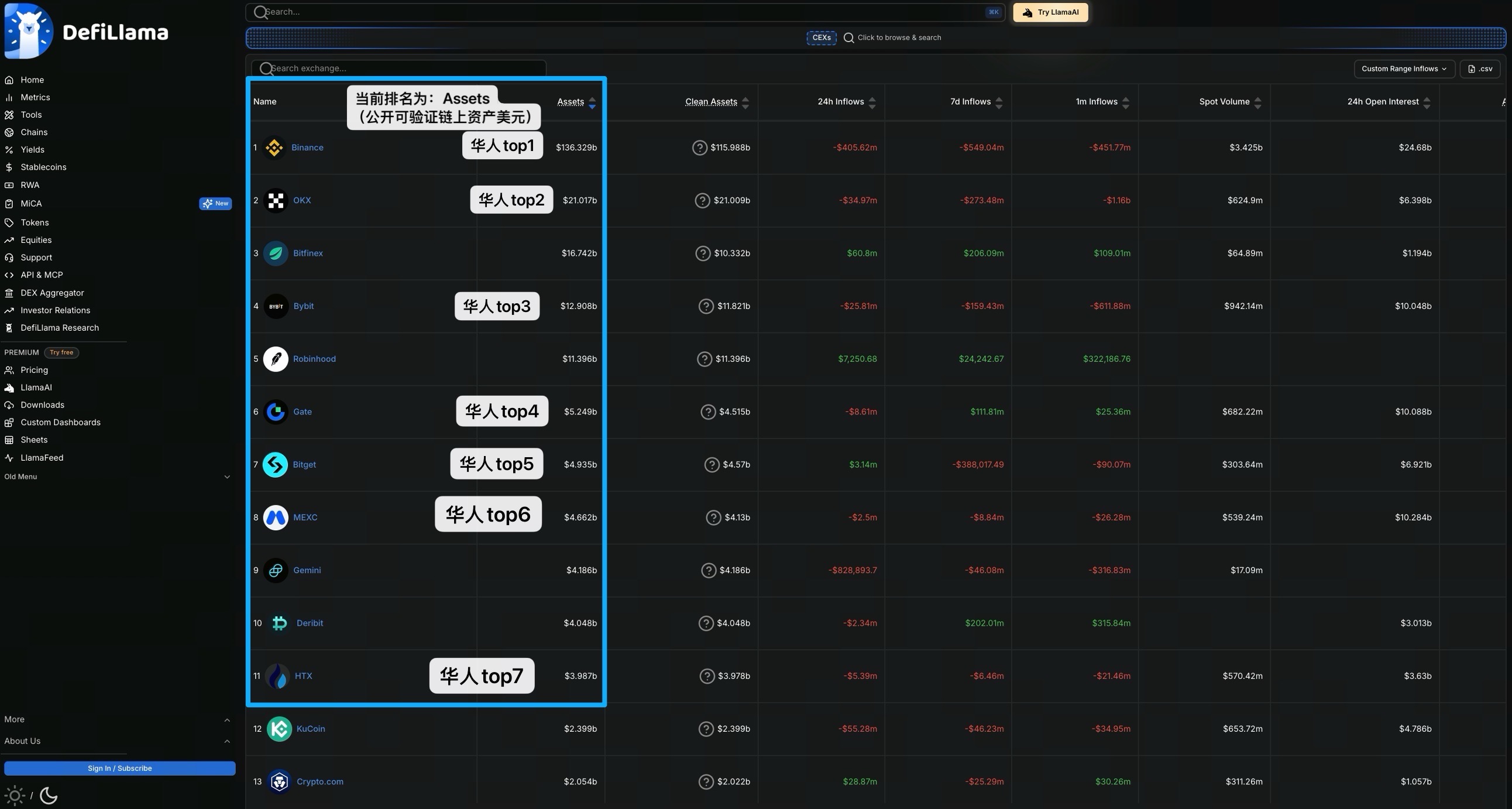This screenshot has width=1512, height=809.
Task: Switch to light theme sun icon
Action: pos(14,796)
